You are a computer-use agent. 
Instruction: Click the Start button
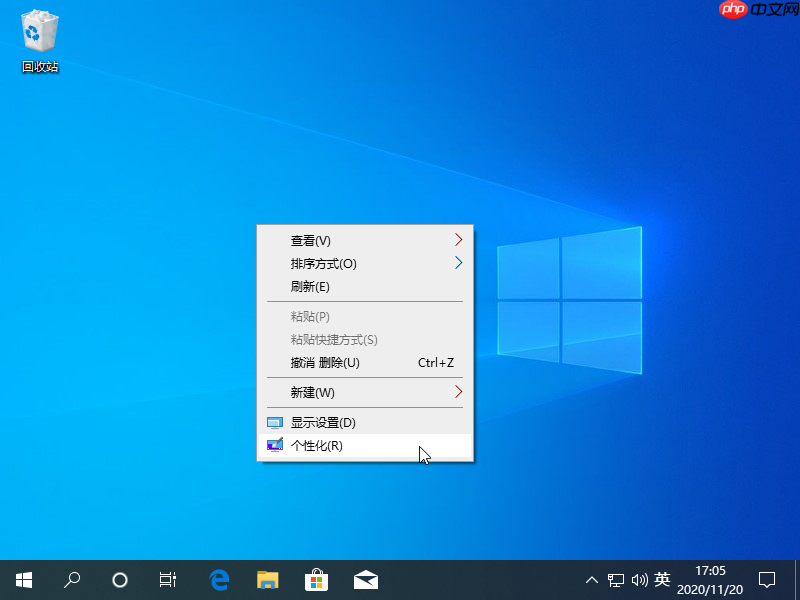click(x=23, y=579)
